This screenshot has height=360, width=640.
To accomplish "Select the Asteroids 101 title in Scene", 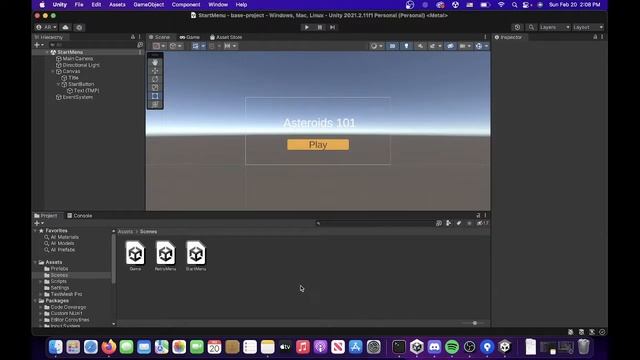I will pyautogui.click(x=319, y=123).
